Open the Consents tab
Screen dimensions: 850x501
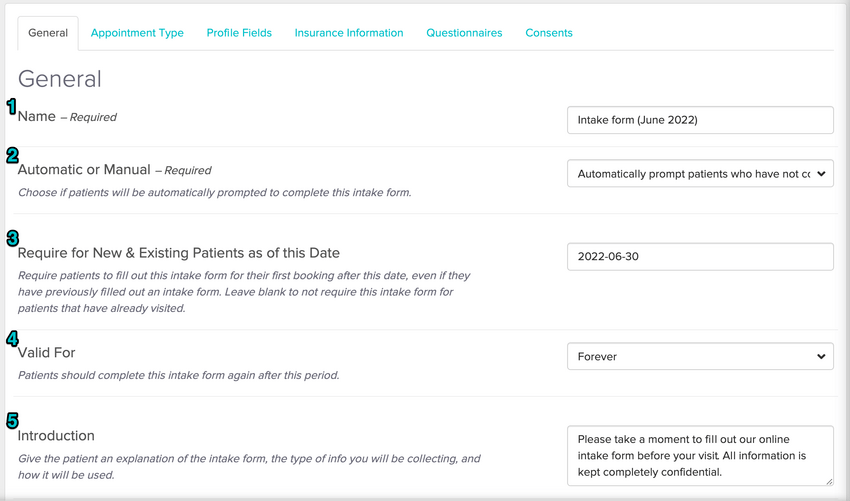(549, 33)
